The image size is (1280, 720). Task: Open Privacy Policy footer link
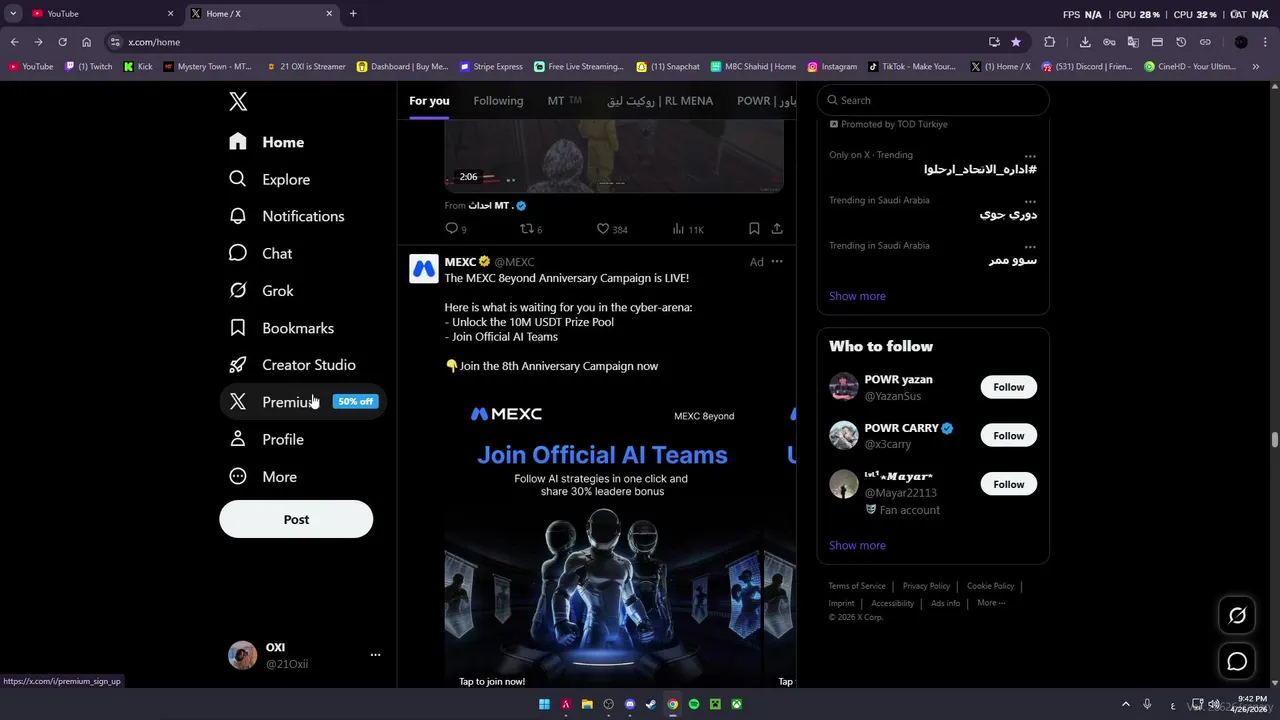(x=926, y=586)
